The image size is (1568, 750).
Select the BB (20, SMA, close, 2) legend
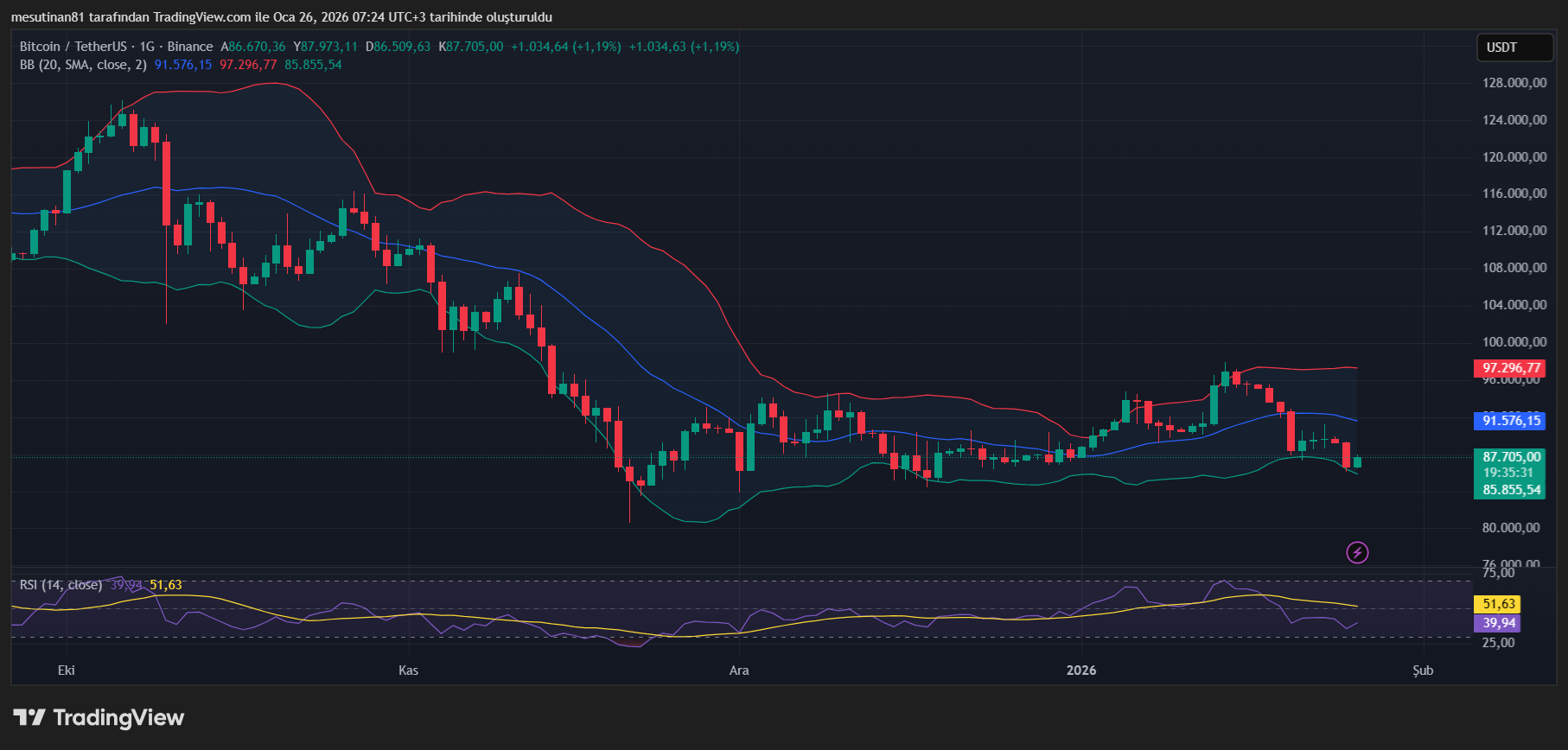tap(83, 65)
